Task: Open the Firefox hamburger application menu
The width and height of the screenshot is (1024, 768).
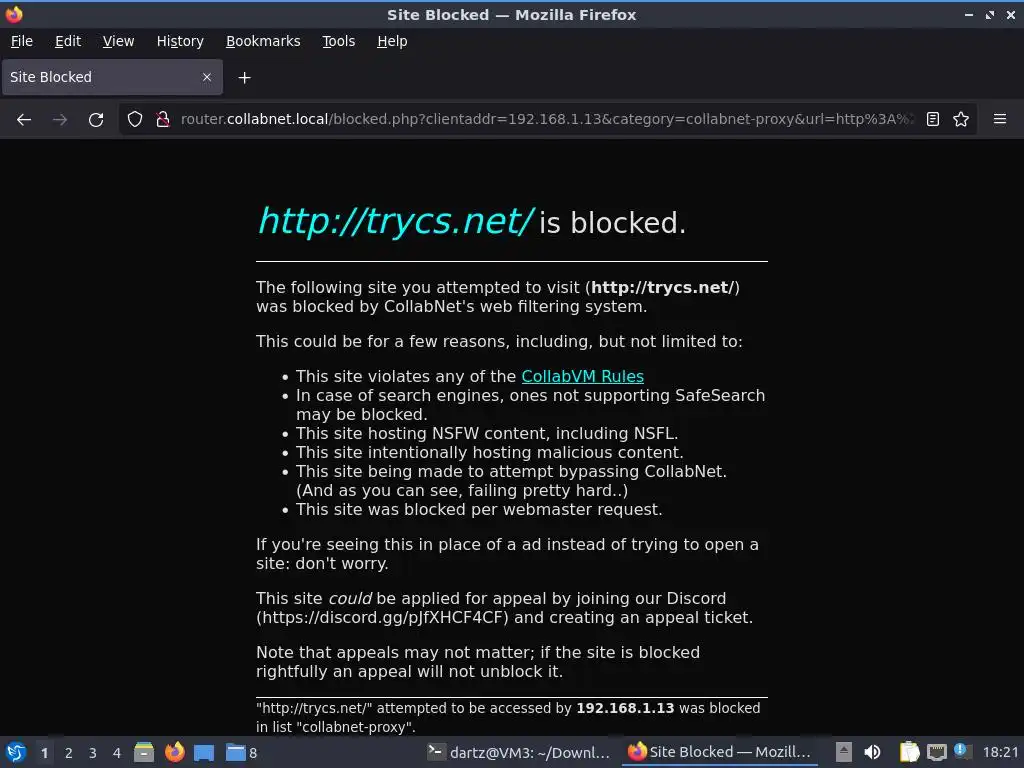Action: [x=1000, y=120]
